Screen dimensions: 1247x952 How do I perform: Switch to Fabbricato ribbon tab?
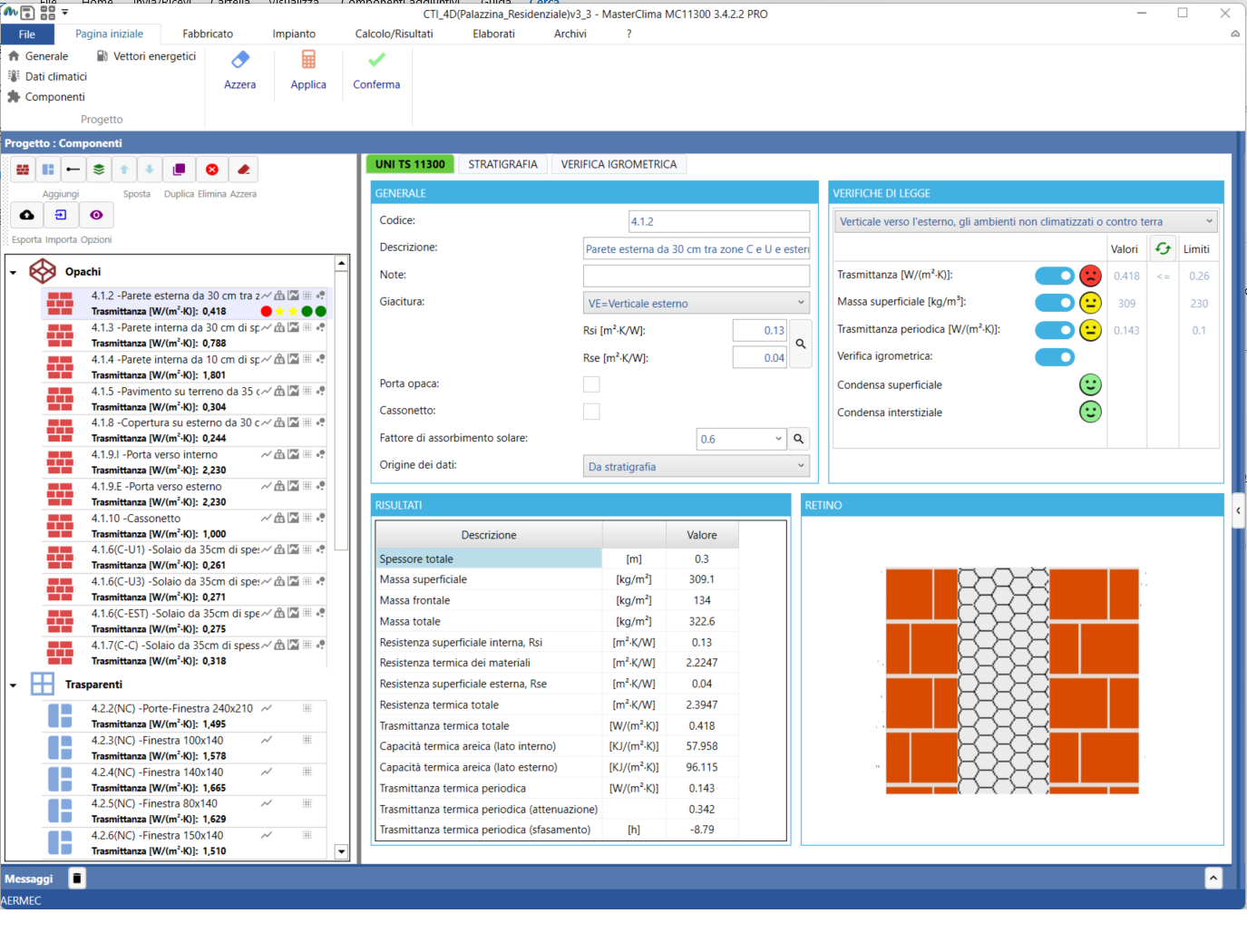click(208, 34)
